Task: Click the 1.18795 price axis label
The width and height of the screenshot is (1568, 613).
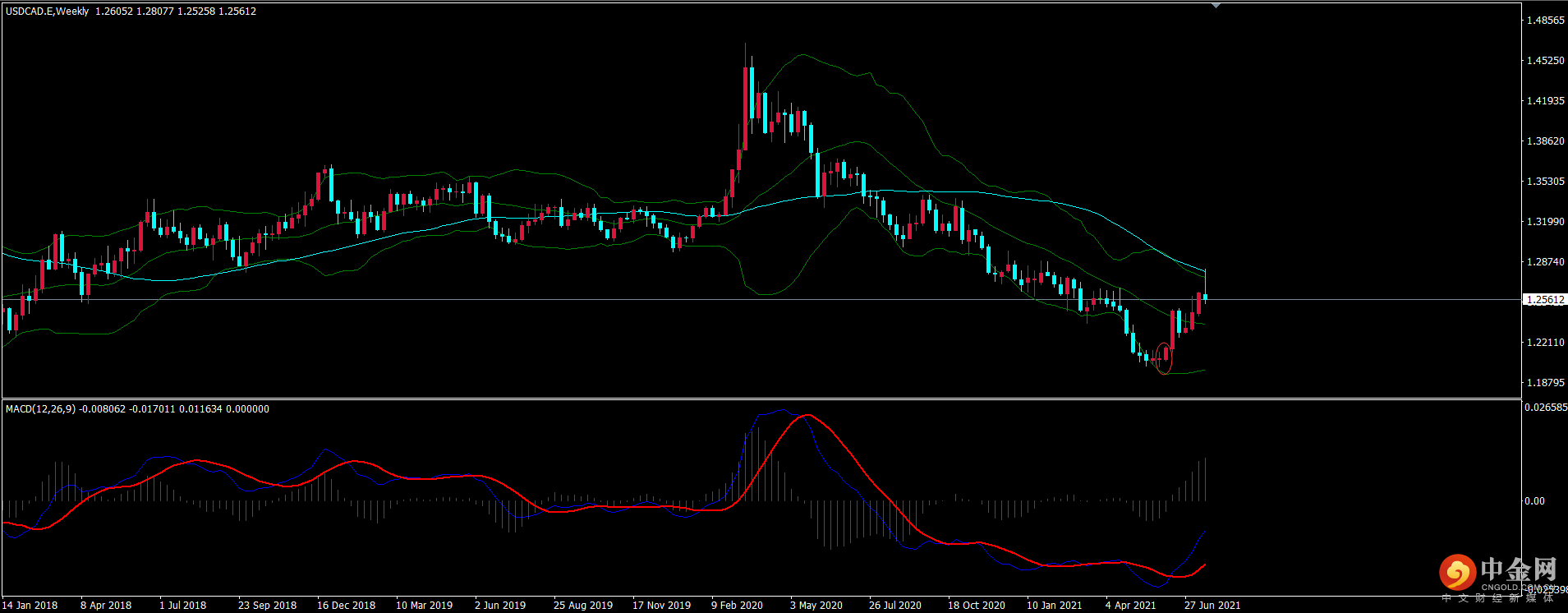Action: [1545, 383]
